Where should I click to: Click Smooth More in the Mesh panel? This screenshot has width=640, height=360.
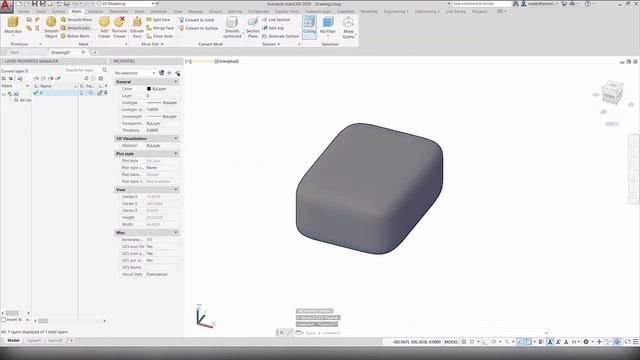(76, 20)
